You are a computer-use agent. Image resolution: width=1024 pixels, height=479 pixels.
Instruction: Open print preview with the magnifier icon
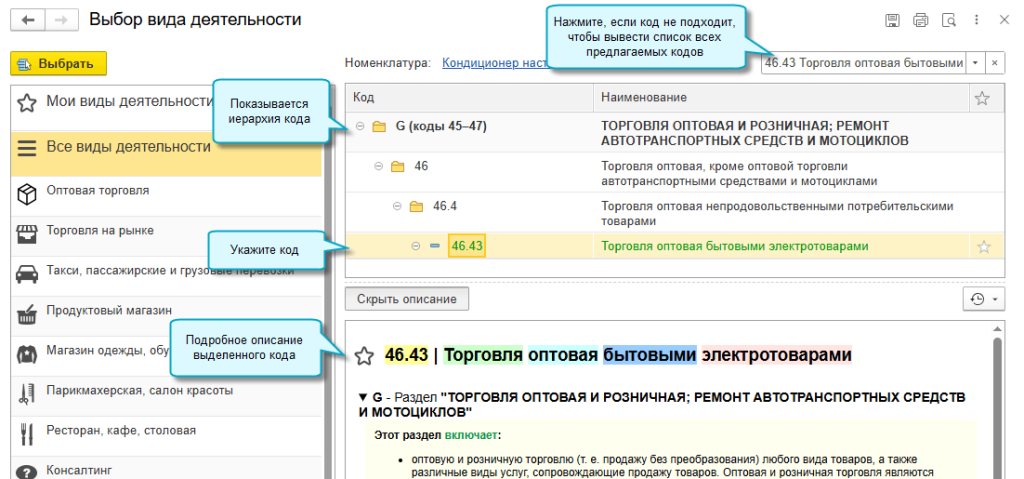point(948,20)
